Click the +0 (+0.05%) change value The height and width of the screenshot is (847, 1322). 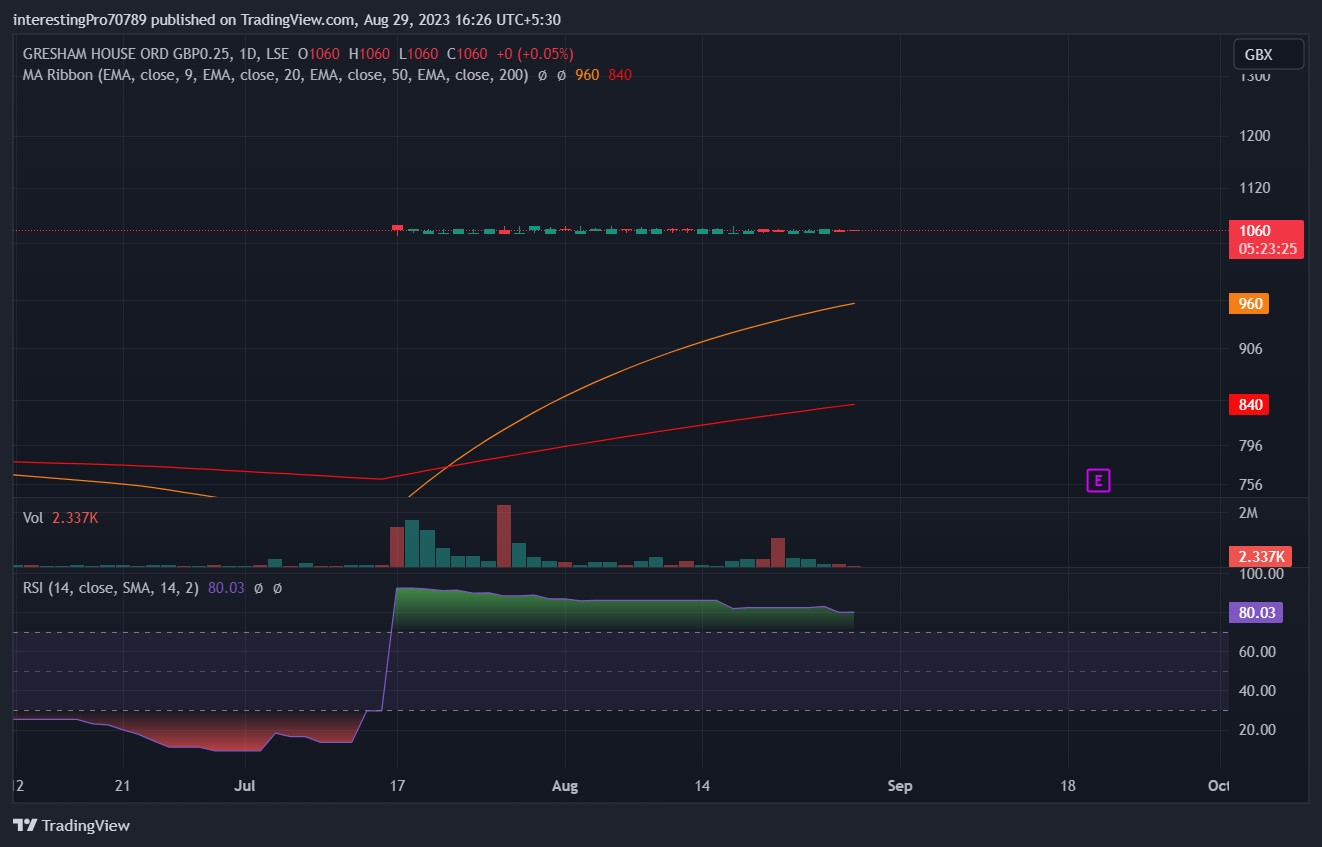535,54
